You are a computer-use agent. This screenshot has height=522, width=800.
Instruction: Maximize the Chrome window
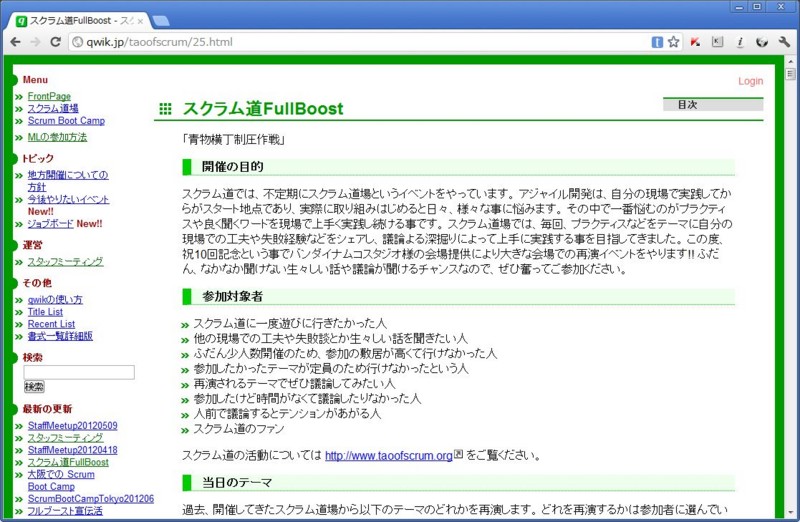point(757,7)
